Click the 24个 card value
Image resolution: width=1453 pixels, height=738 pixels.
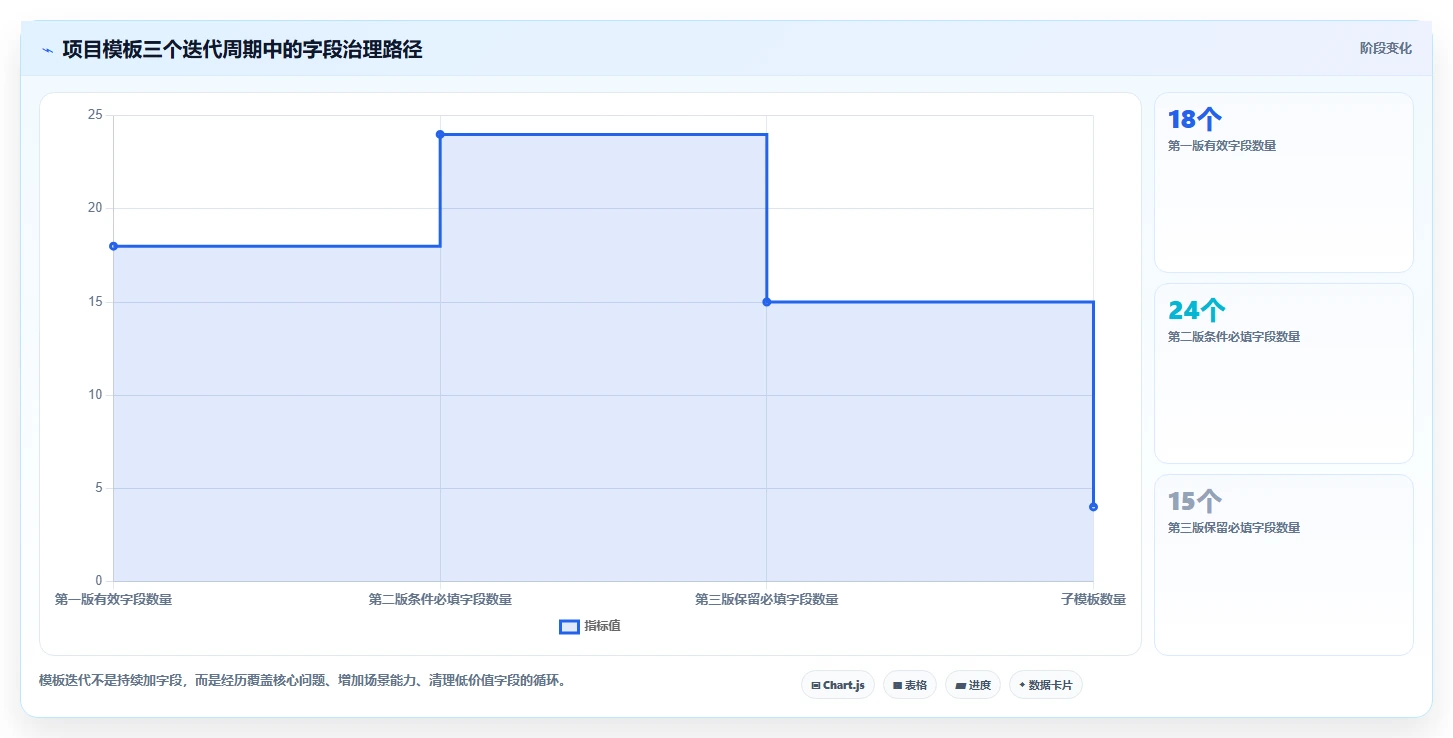point(1196,310)
